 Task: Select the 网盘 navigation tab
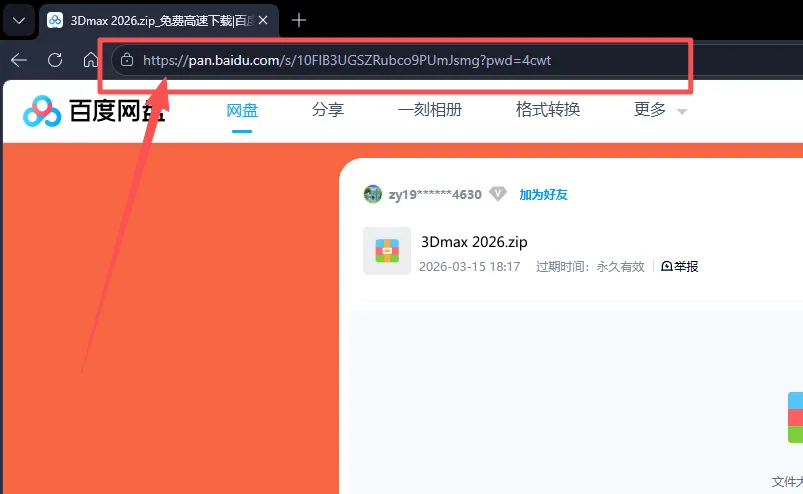242,110
